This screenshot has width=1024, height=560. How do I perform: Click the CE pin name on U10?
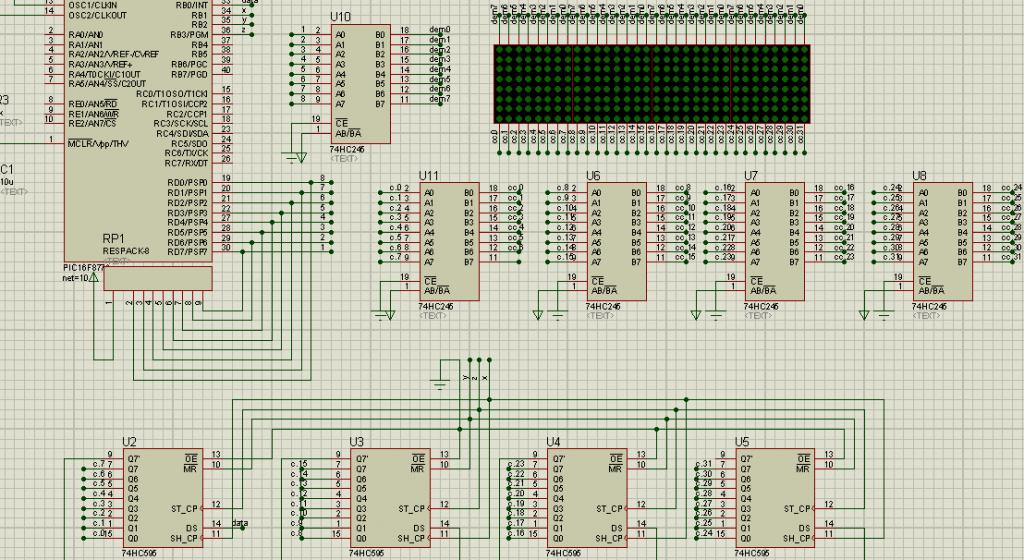tap(342, 123)
